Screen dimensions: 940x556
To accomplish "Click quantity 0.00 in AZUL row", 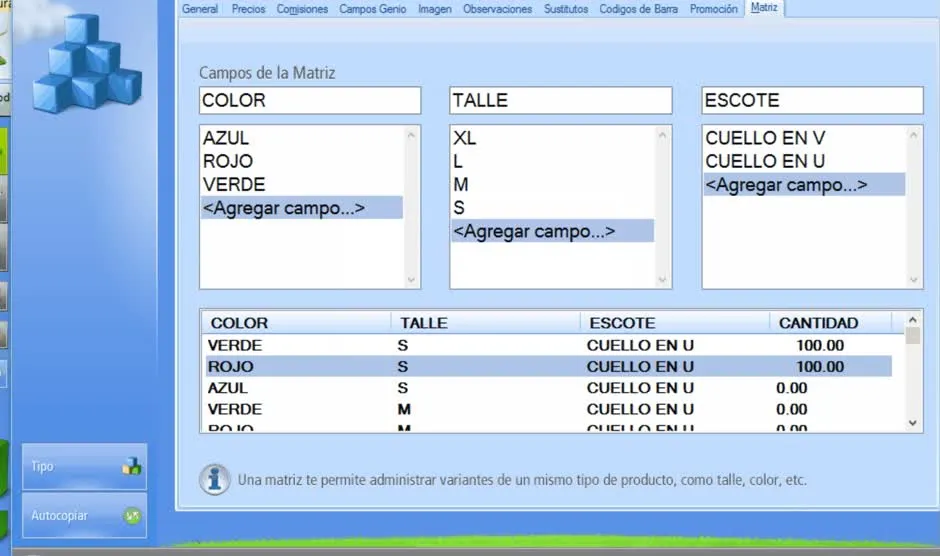I will click(791, 388).
